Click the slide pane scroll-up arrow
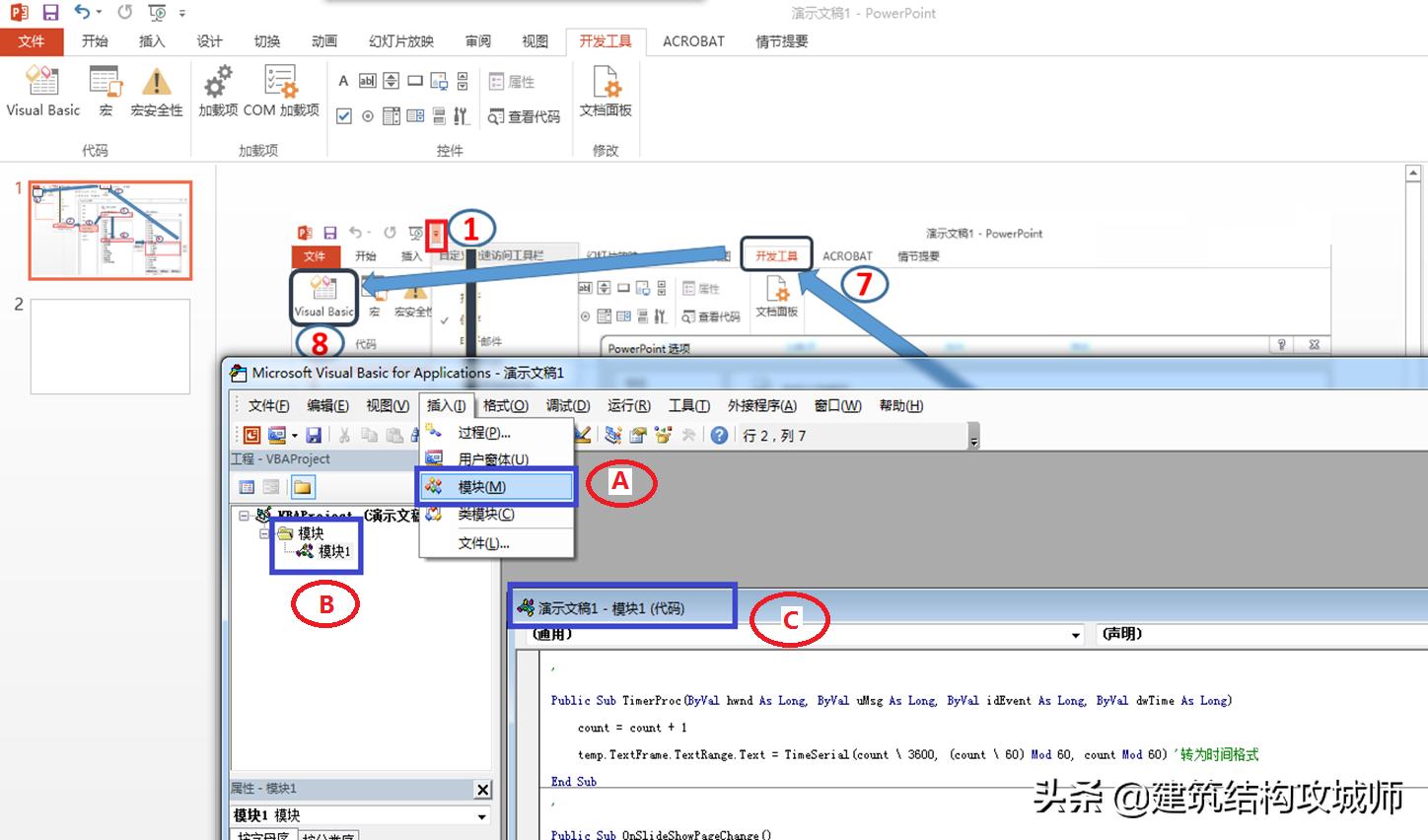 click(x=1412, y=174)
